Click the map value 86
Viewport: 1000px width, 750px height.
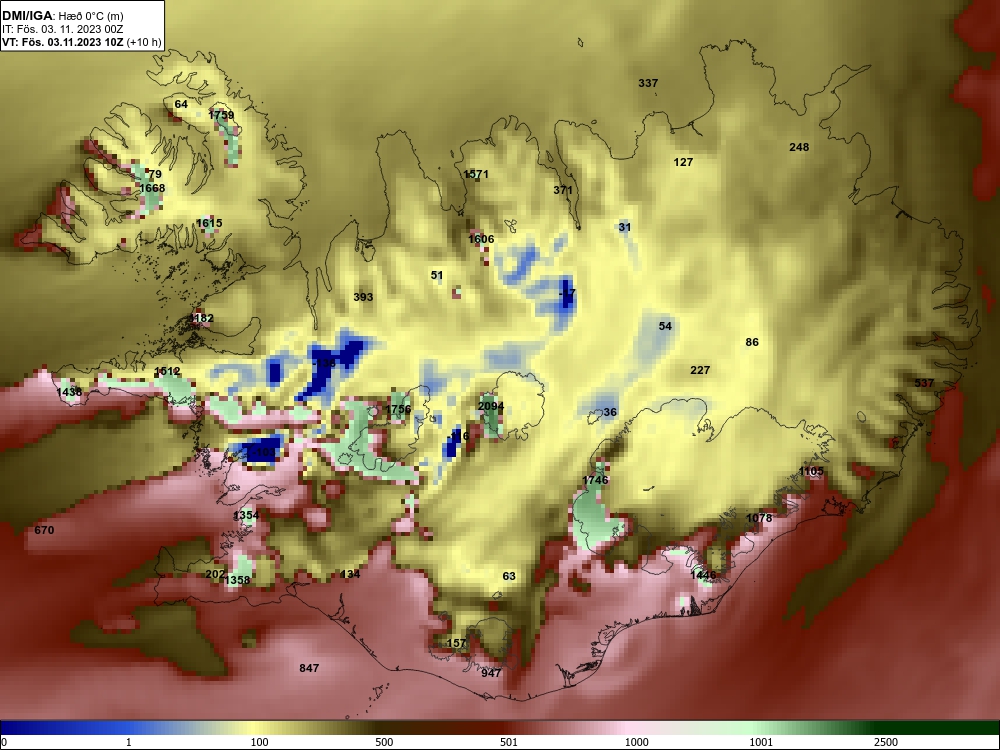753,342
